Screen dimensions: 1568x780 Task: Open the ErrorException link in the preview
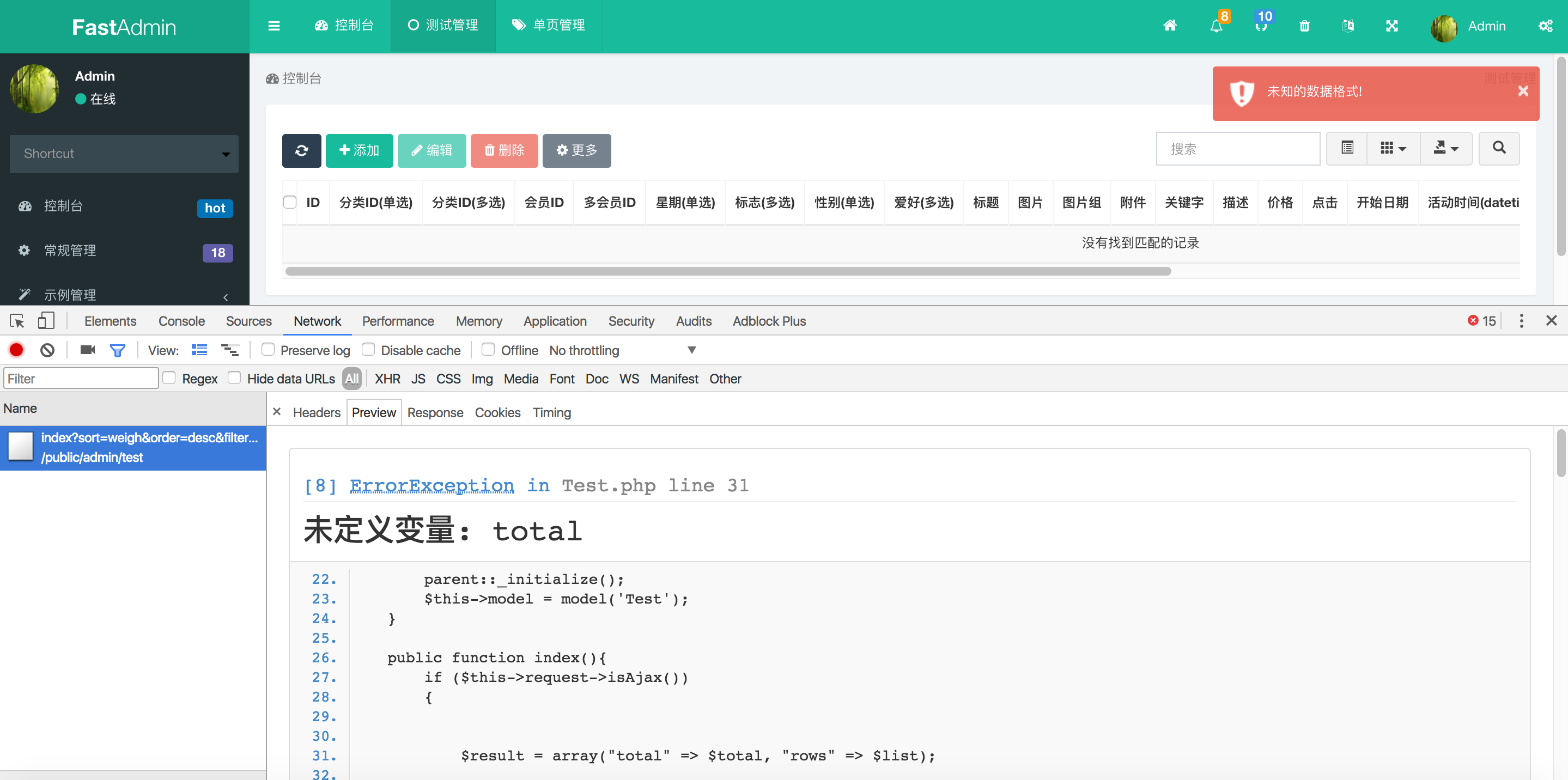pos(431,485)
